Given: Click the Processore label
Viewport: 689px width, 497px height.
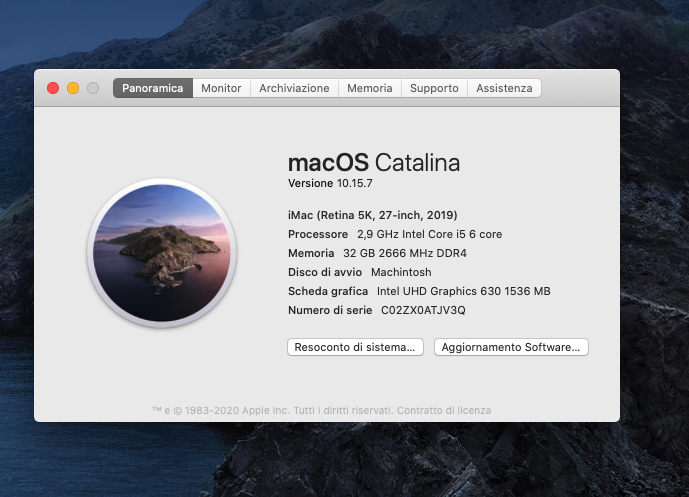Looking at the screenshot, I should pos(318,234).
